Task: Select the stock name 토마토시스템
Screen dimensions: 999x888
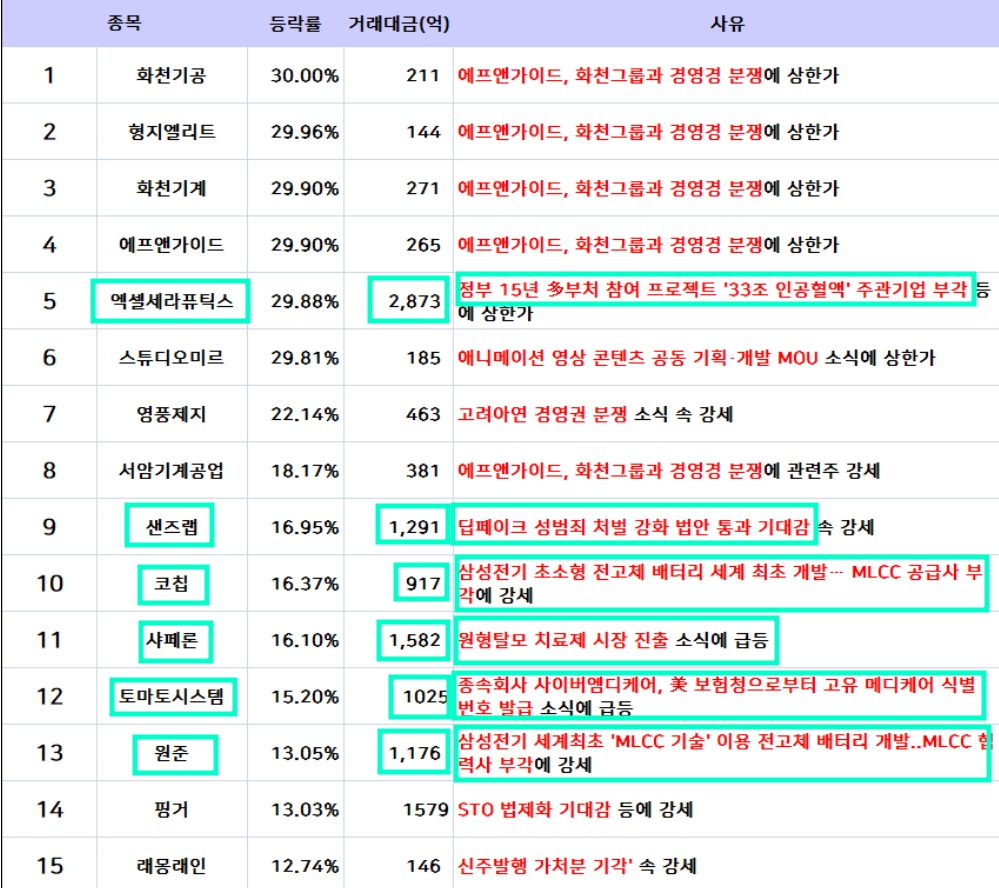Action: (x=173, y=696)
